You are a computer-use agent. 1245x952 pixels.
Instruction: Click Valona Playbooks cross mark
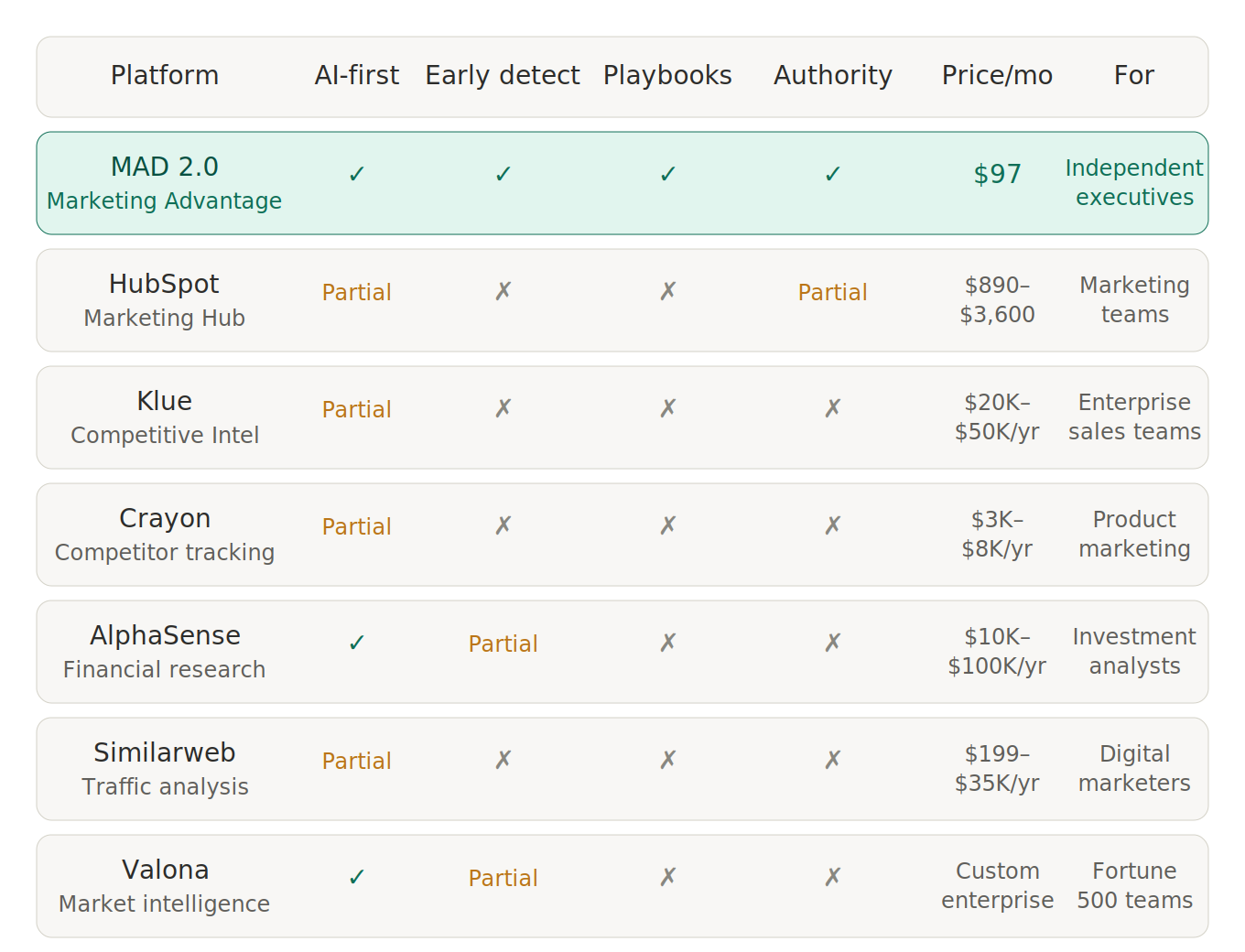pyautogui.click(x=668, y=877)
